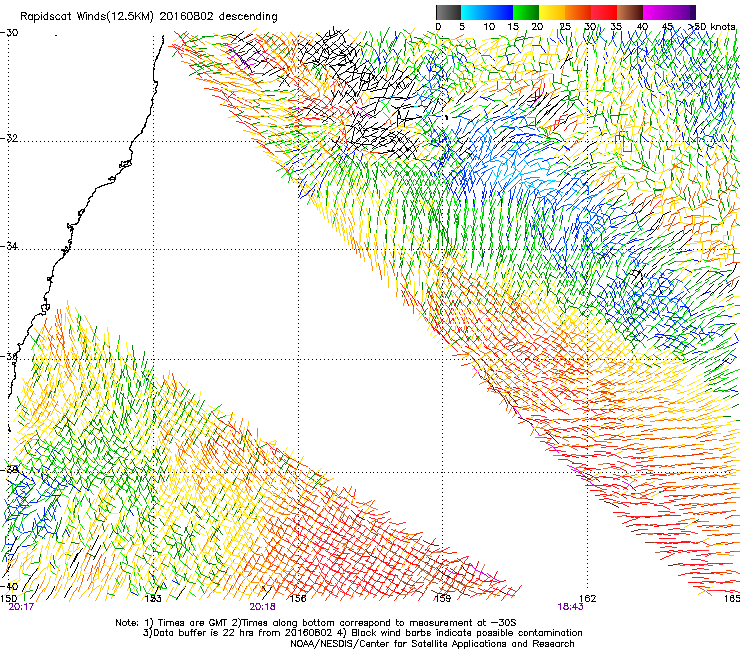Click the "35" legend scale label
740x650 pixels.
pos(616,27)
